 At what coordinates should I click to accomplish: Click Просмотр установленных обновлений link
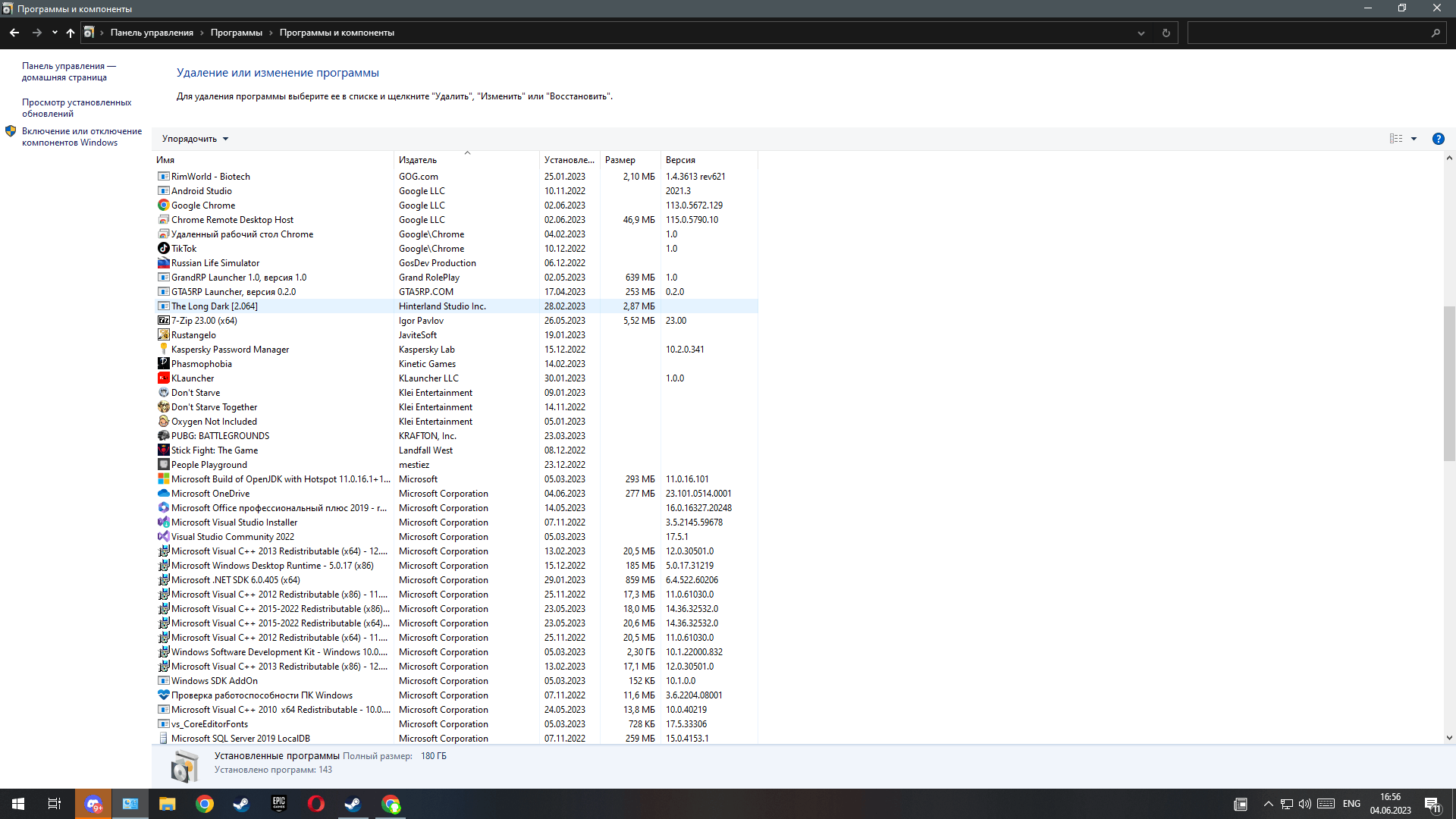coord(76,107)
